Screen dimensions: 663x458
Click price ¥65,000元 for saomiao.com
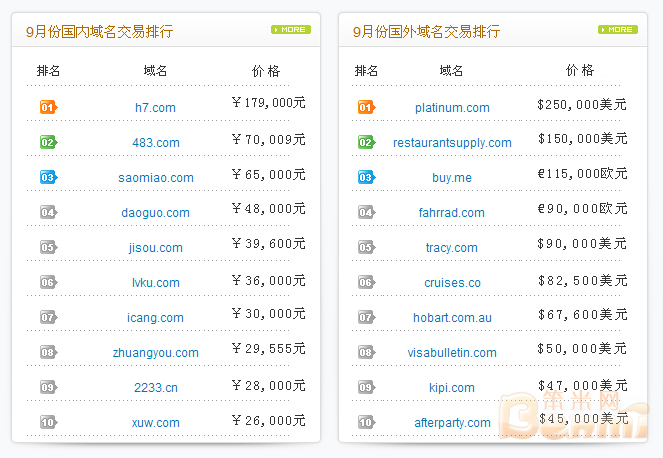[x=268, y=174]
